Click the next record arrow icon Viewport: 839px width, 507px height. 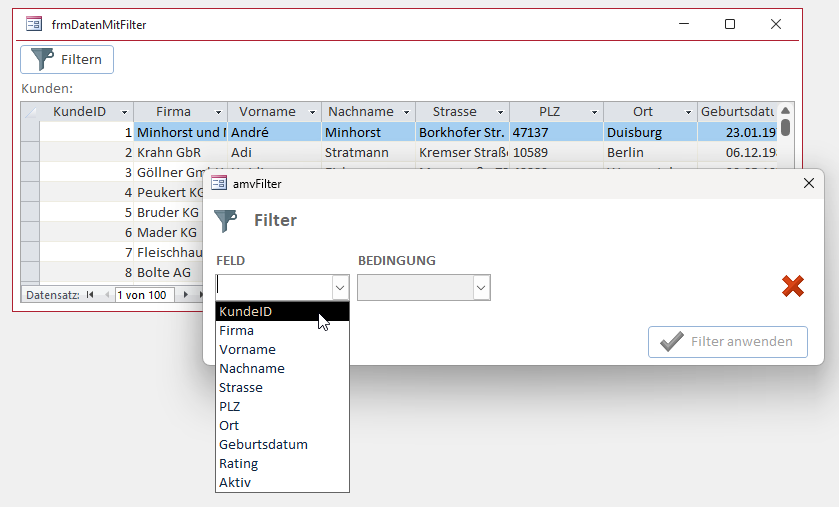tap(186, 295)
